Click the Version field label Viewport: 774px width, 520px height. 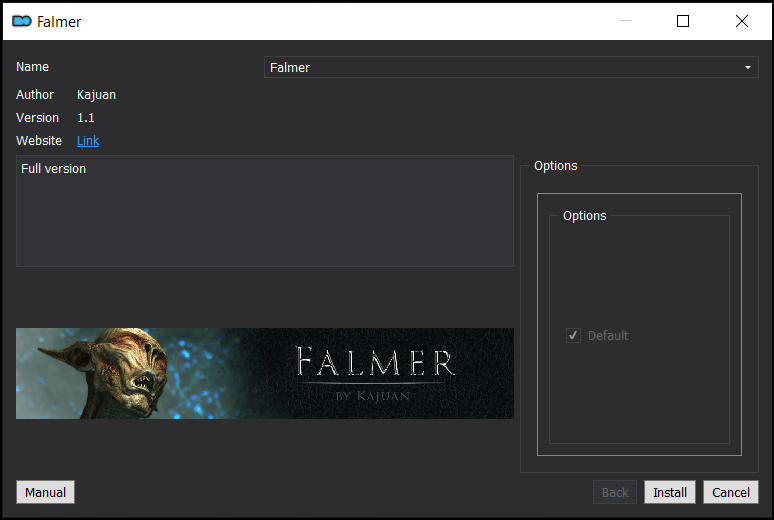click(x=37, y=118)
